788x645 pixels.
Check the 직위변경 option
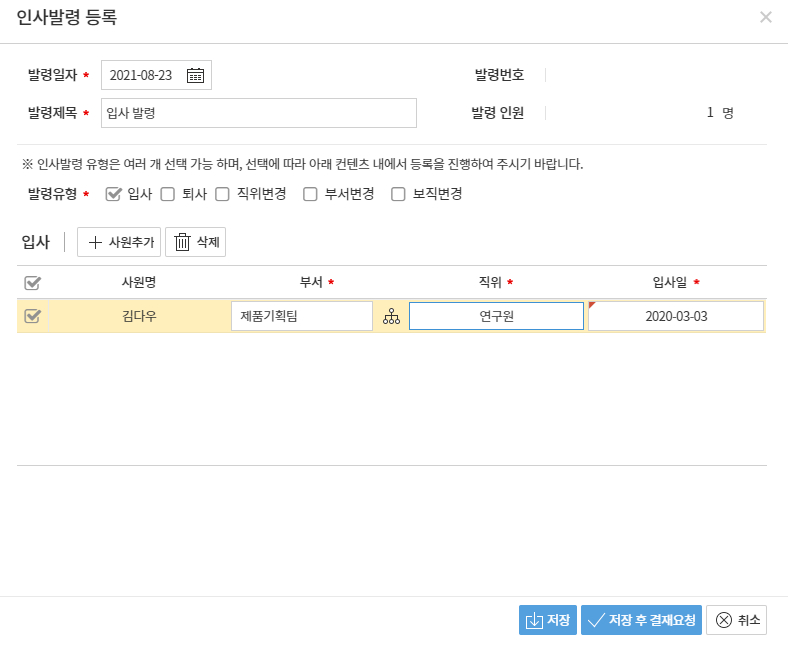222,194
